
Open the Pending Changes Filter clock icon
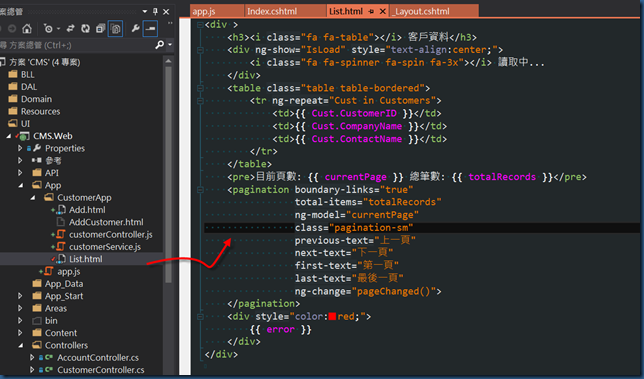click(x=48, y=28)
